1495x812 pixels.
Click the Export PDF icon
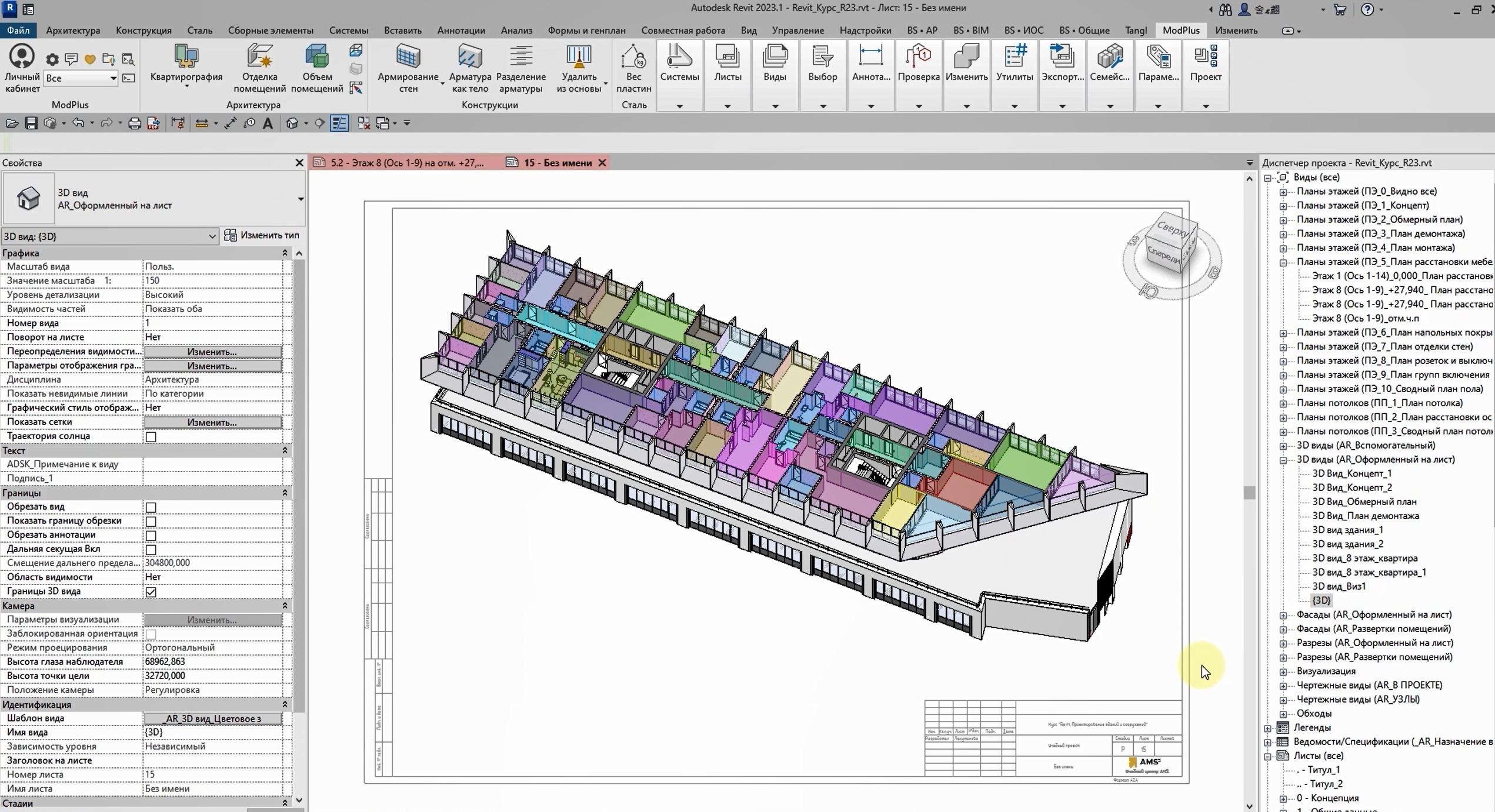[x=153, y=123]
